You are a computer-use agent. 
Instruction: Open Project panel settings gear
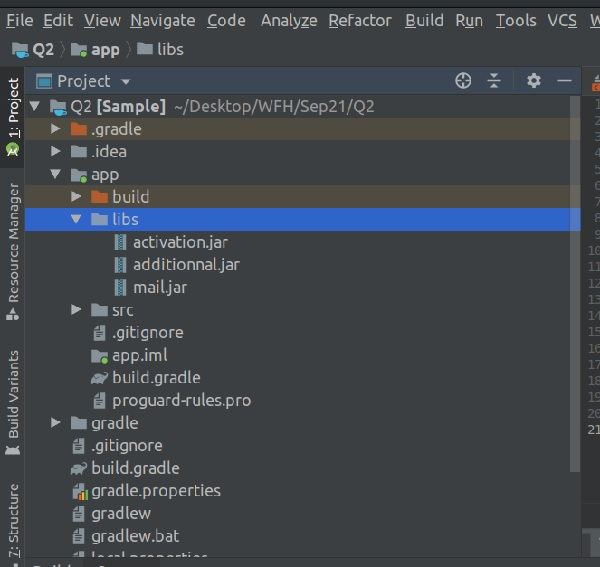(534, 81)
